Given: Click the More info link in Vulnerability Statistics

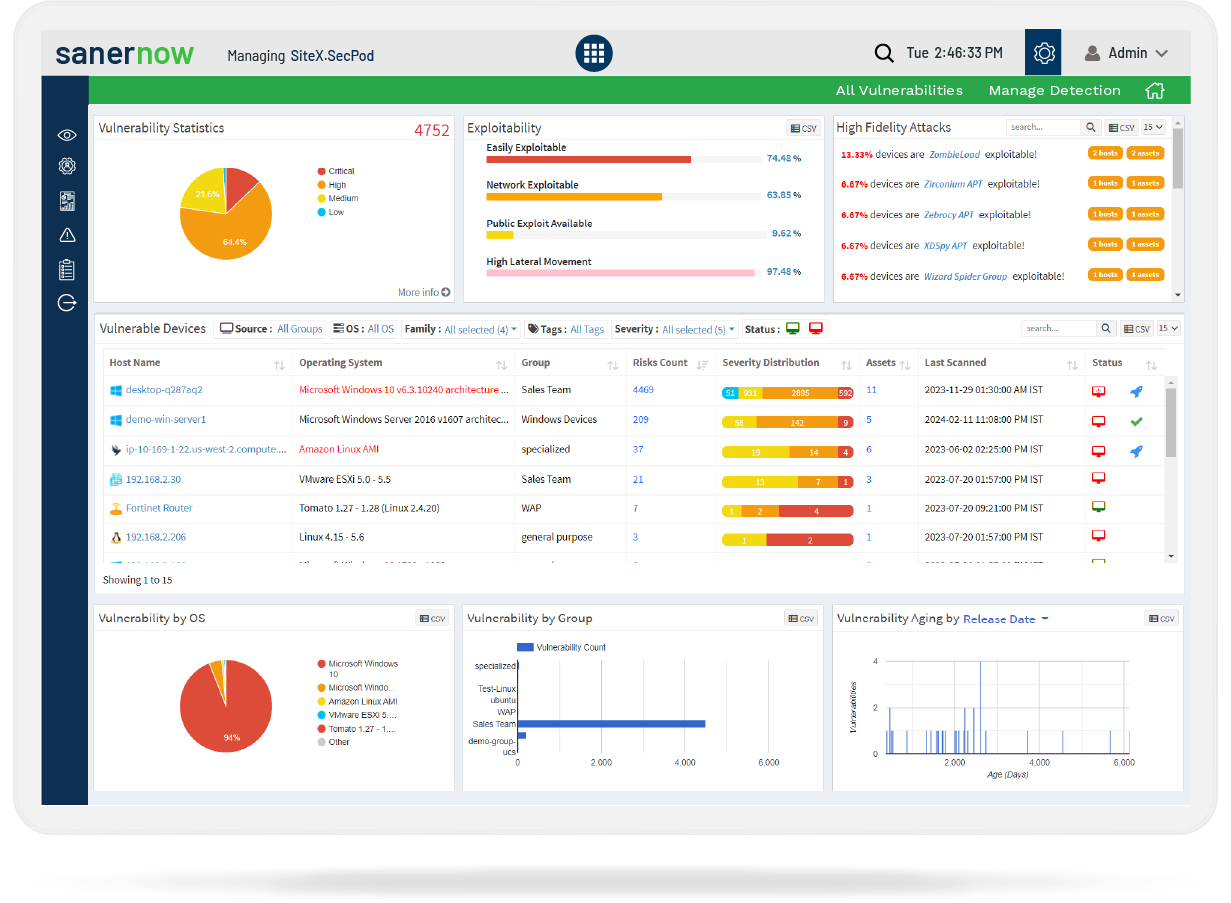Looking at the screenshot, I should (x=421, y=291).
